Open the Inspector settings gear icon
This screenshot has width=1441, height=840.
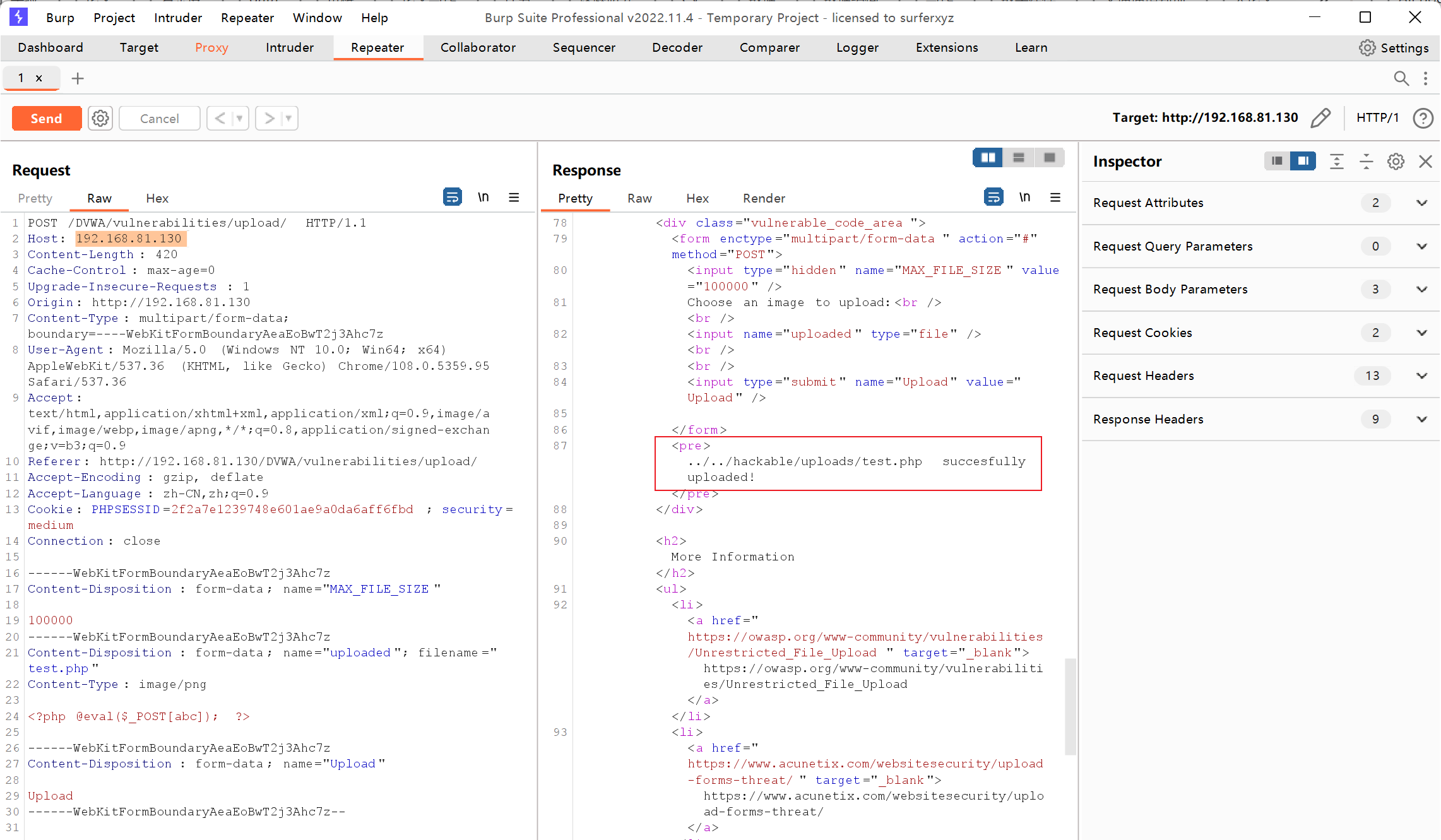(1396, 162)
